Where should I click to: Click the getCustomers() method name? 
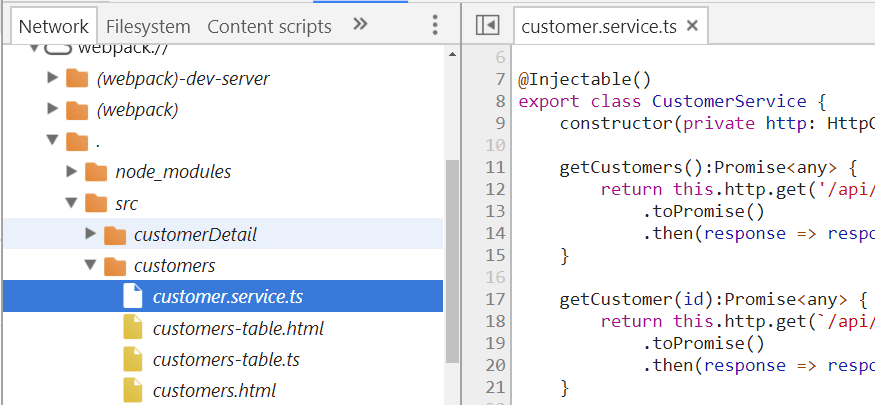coord(631,167)
